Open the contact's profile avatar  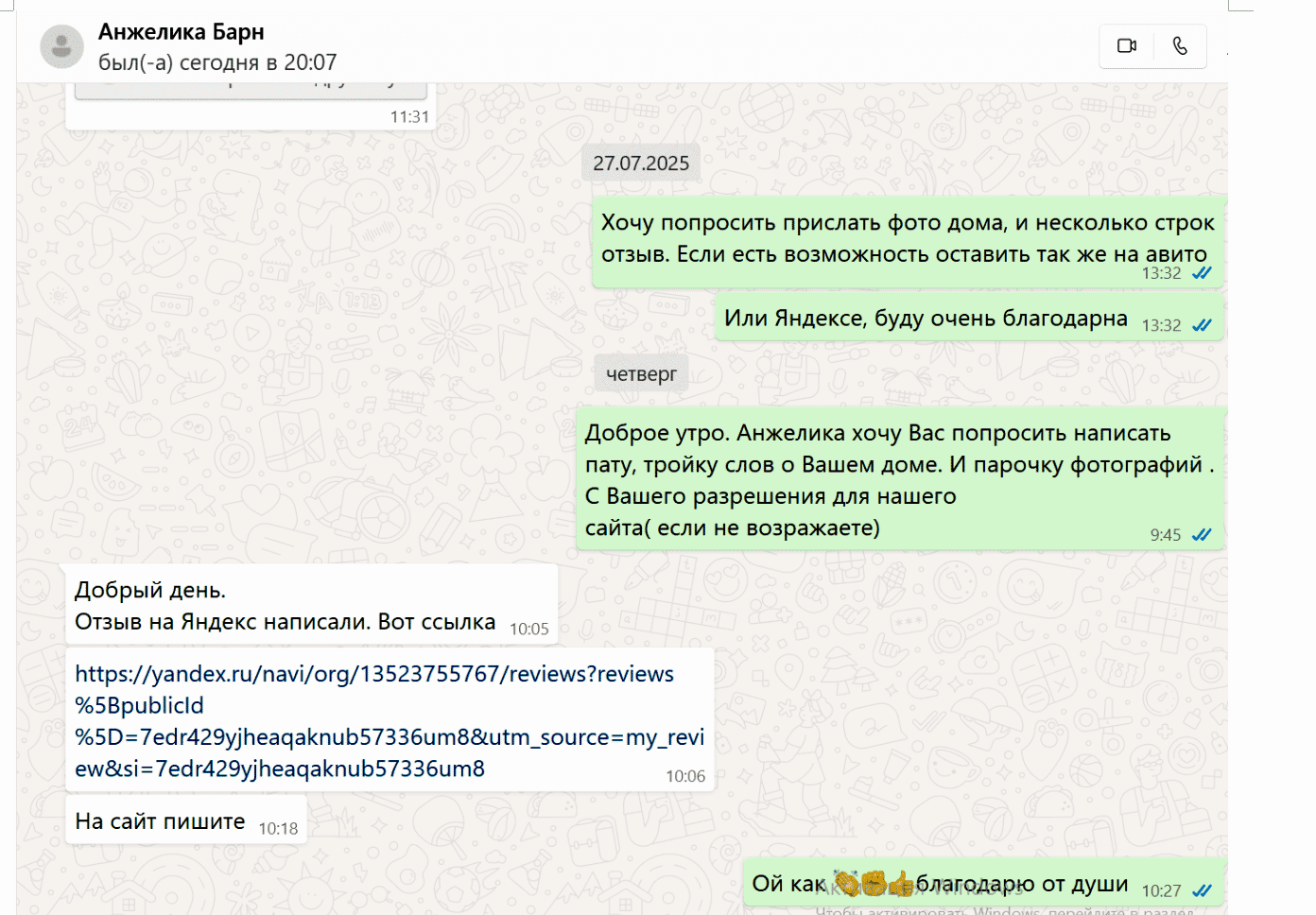61,46
